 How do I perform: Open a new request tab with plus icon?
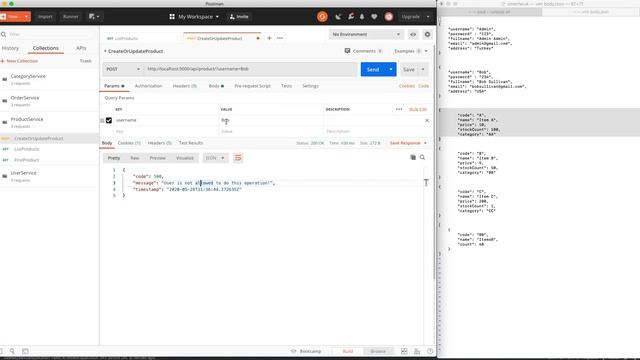click(x=269, y=38)
